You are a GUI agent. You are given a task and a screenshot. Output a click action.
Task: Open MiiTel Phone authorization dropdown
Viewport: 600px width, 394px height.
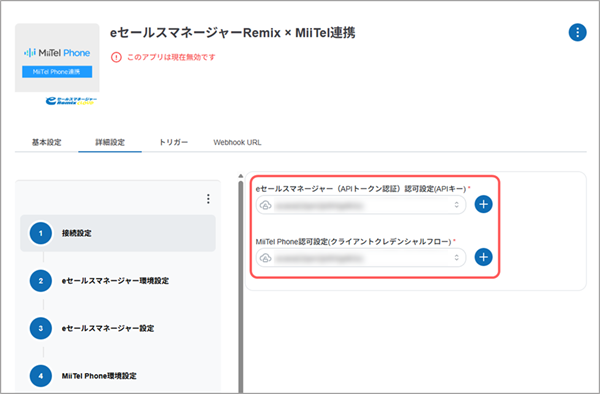click(x=361, y=258)
